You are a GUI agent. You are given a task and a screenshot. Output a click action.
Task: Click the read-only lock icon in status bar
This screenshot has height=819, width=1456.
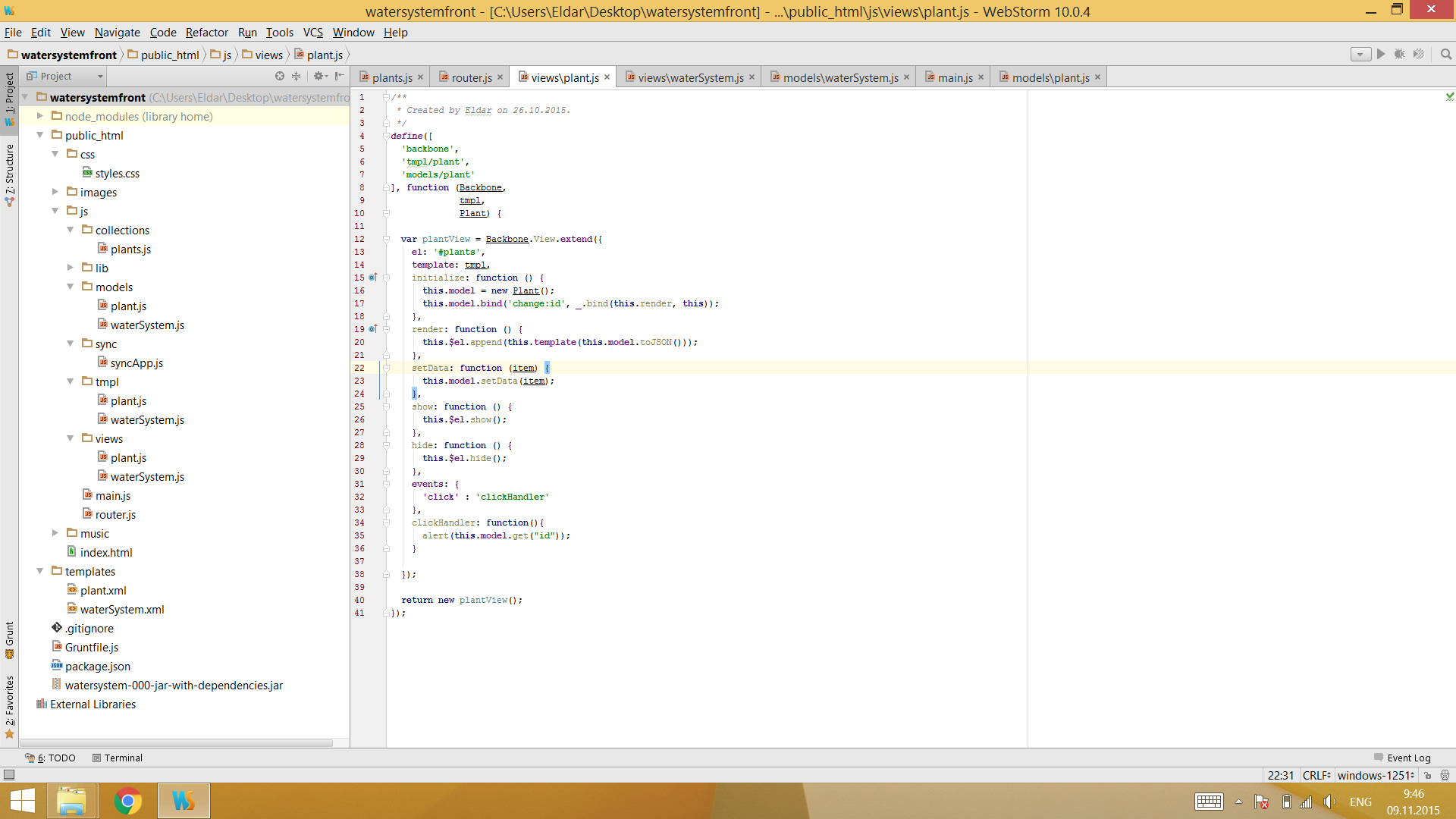[x=1427, y=775]
